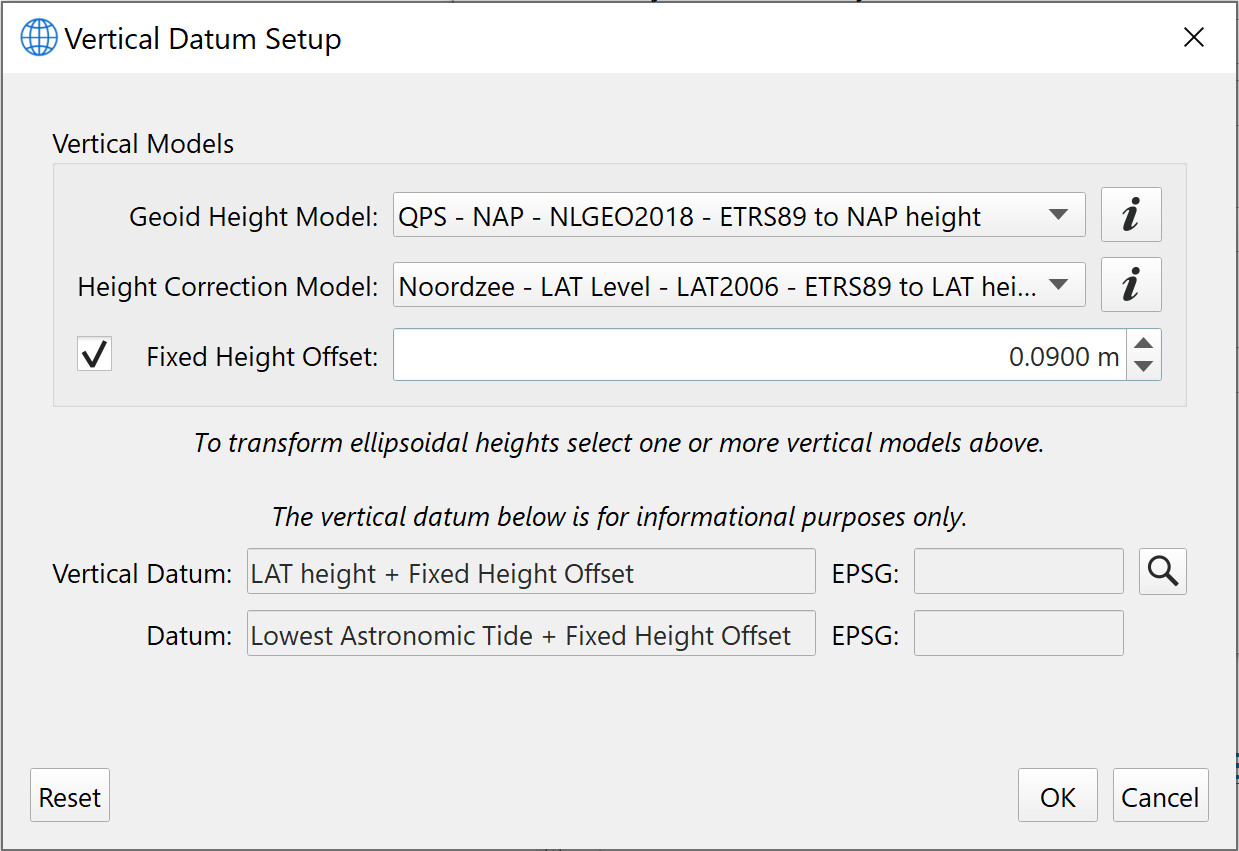This screenshot has width=1239, height=851.
Task: Click the globe icon in title bar
Action: coord(39,38)
